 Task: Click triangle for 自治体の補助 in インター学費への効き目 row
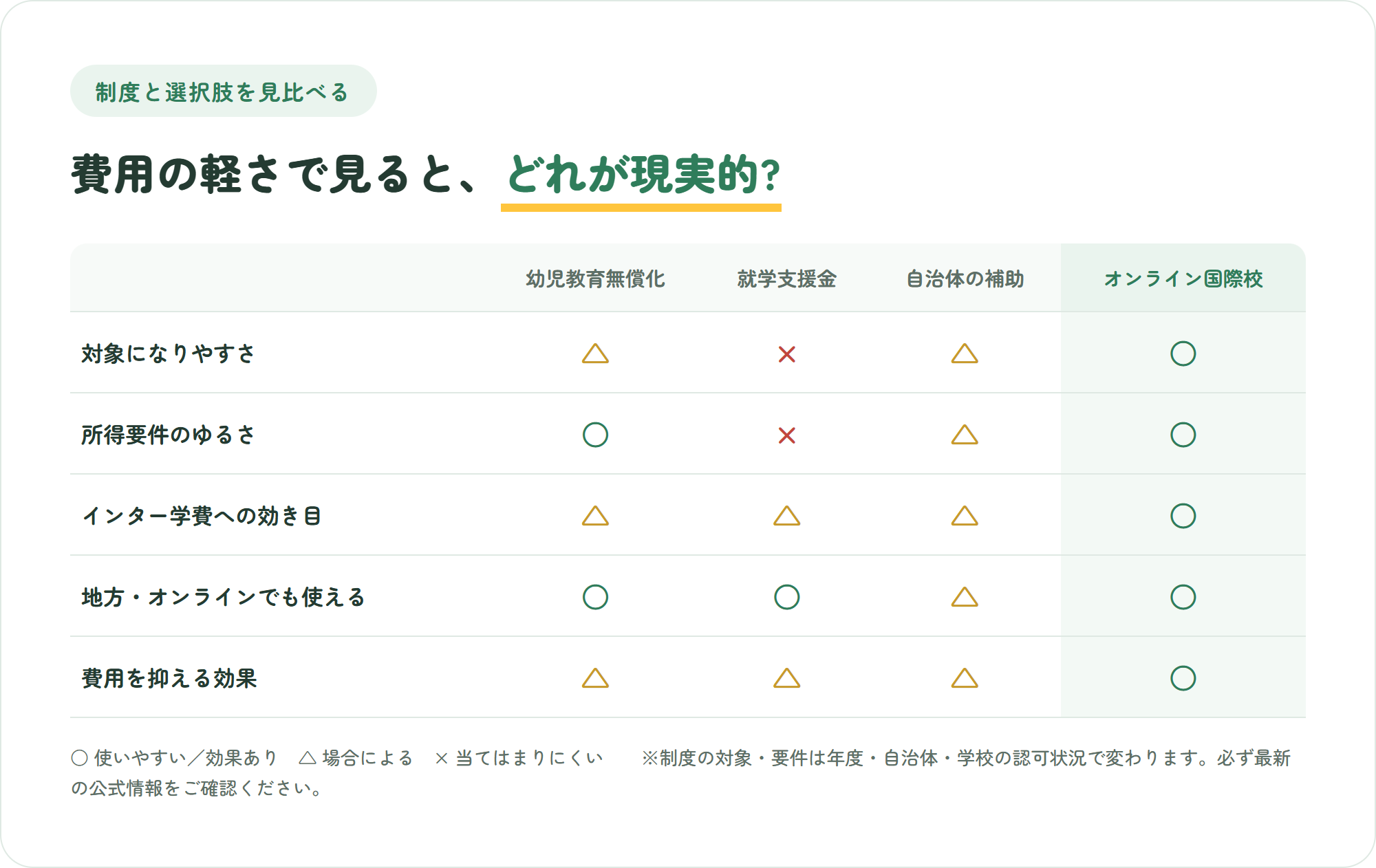[965, 516]
